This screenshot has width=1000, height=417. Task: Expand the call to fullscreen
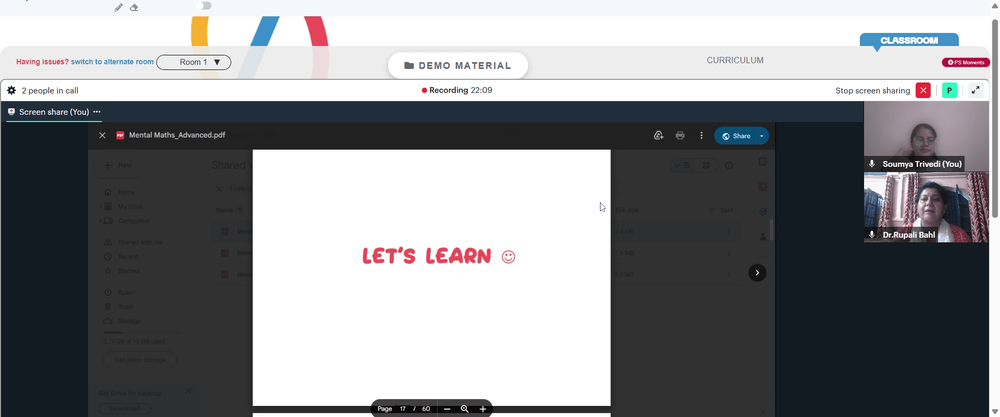point(975,91)
